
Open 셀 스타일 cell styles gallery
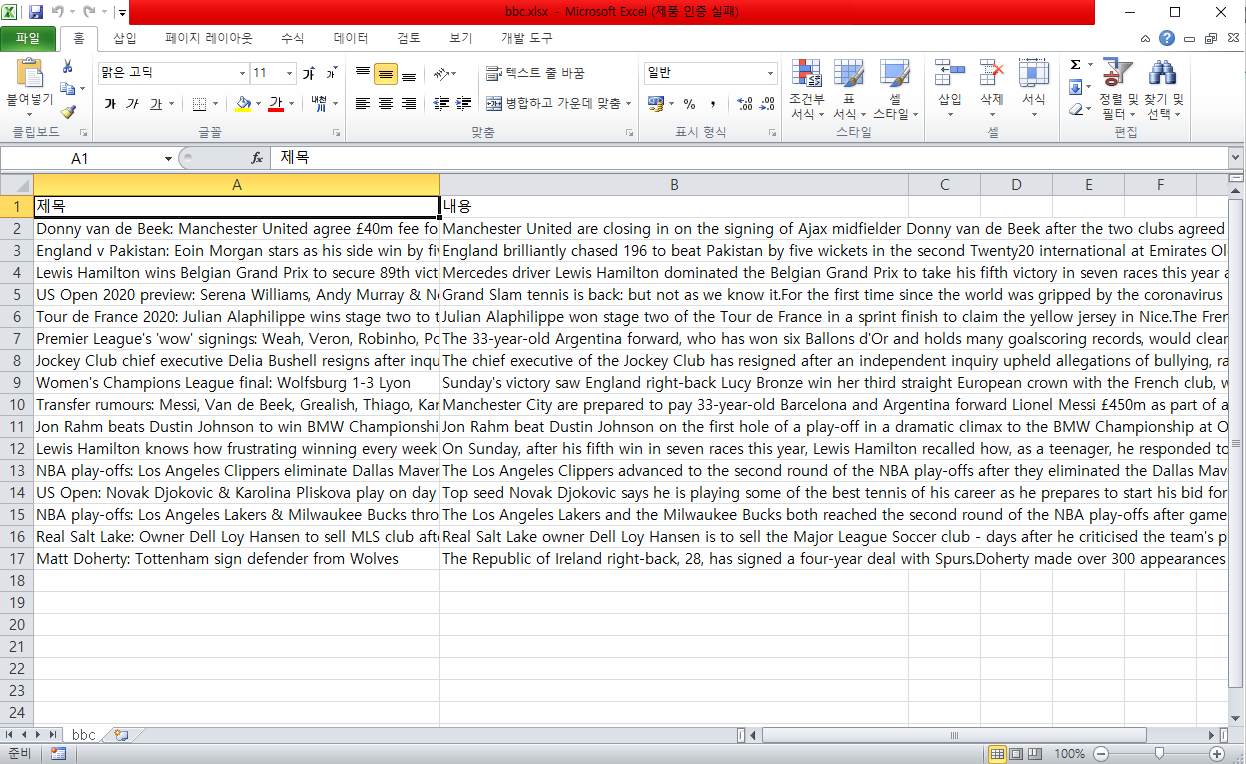pyautogui.click(x=895, y=89)
